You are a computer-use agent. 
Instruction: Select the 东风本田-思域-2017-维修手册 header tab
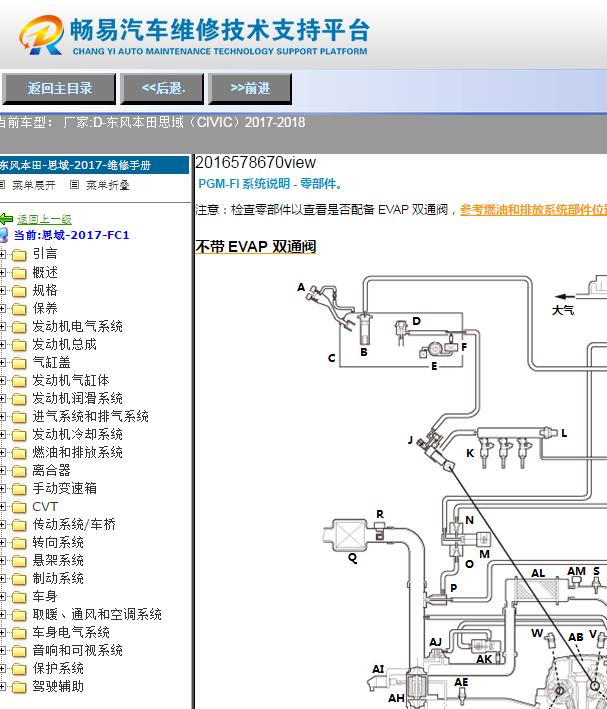click(94, 165)
